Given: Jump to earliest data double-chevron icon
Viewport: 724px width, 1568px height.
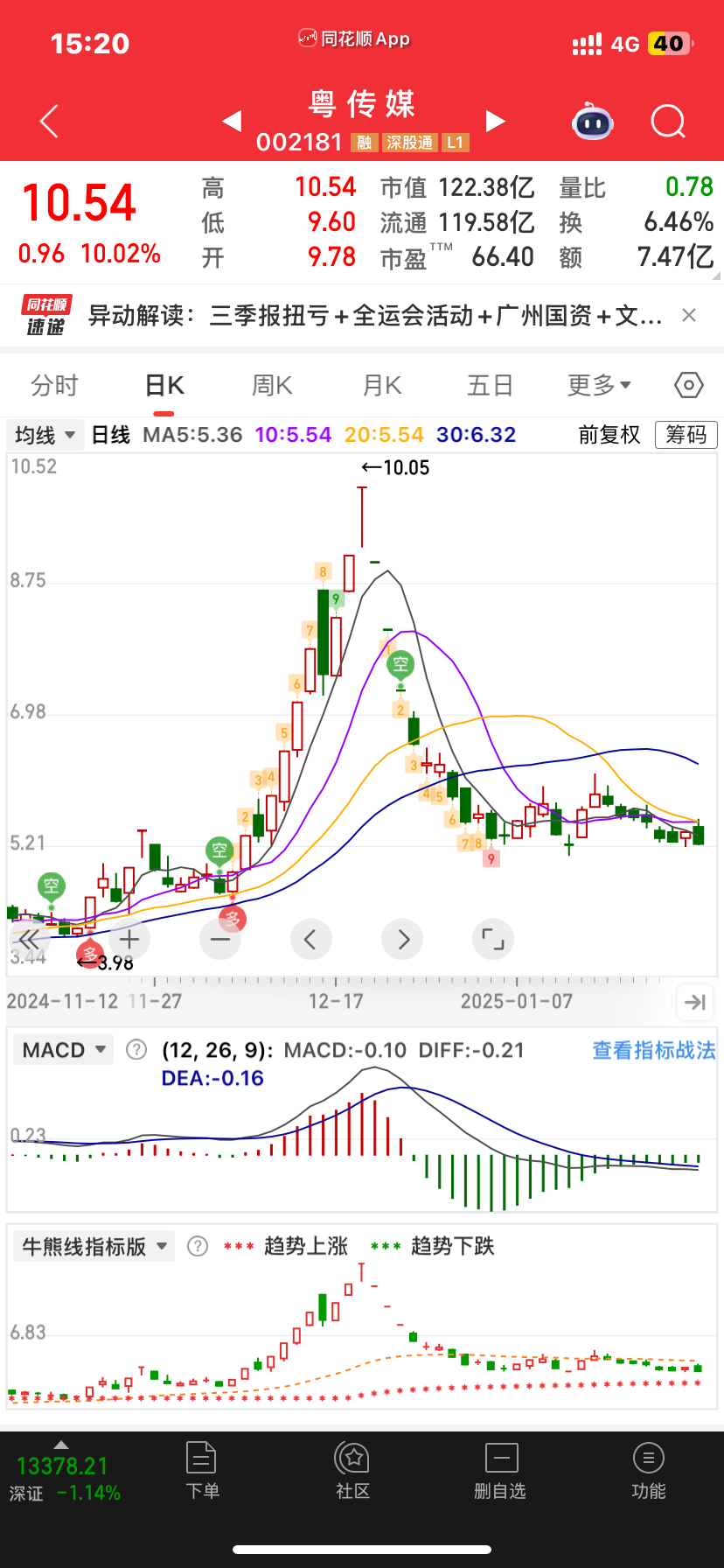Looking at the screenshot, I should point(29,940).
